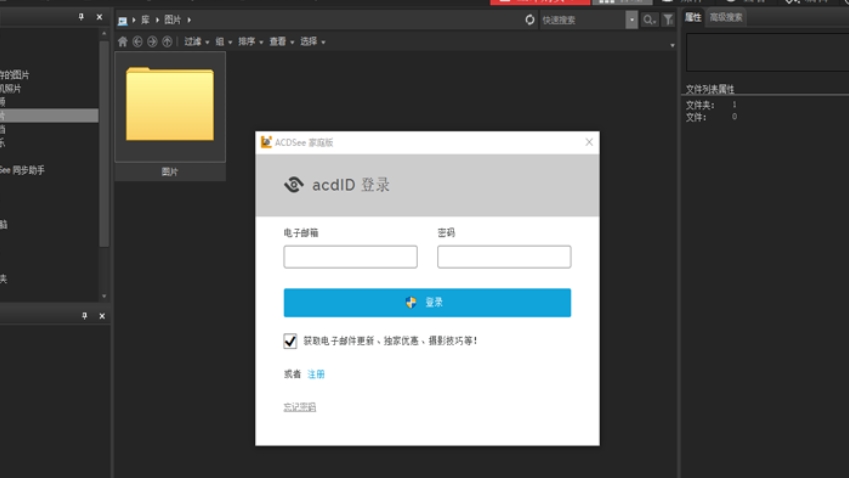The height and width of the screenshot is (478, 849).
Task: Refresh the folder view
Action: (530, 20)
